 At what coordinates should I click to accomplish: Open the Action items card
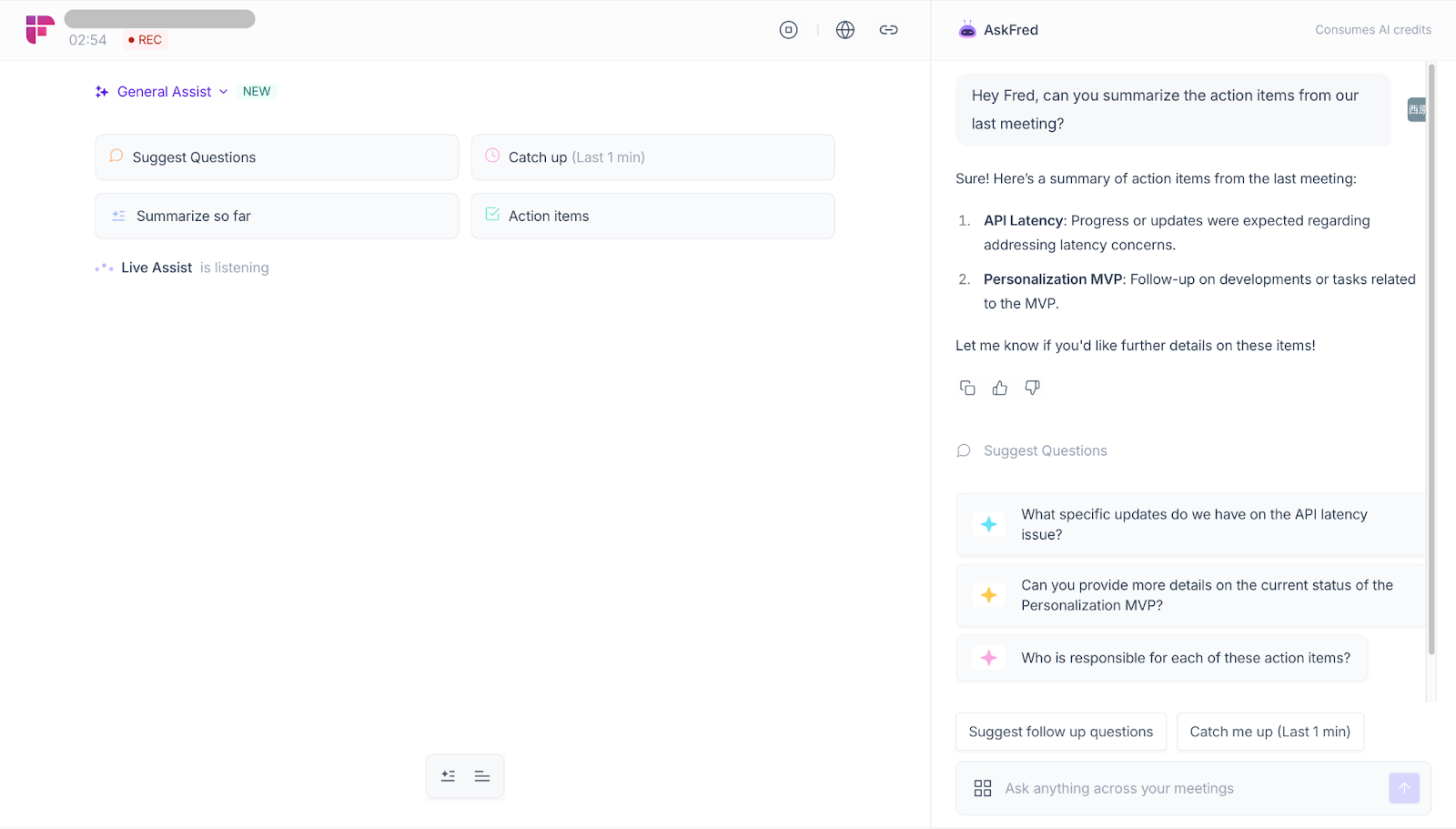coord(652,216)
